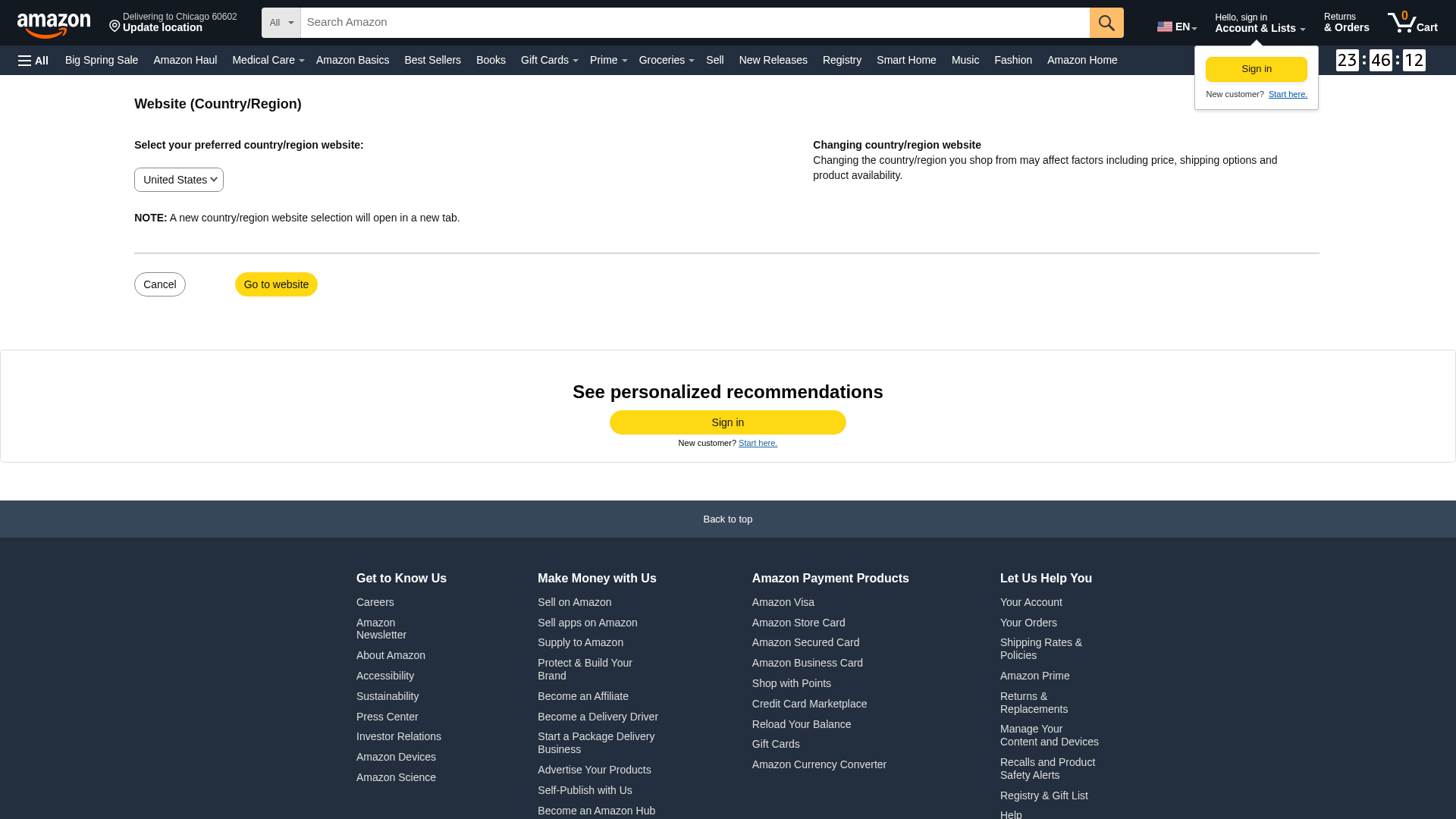This screenshot has width=1456, height=819.
Task: Open Amazon Newsletter footer link
Action: click(381, 629)
